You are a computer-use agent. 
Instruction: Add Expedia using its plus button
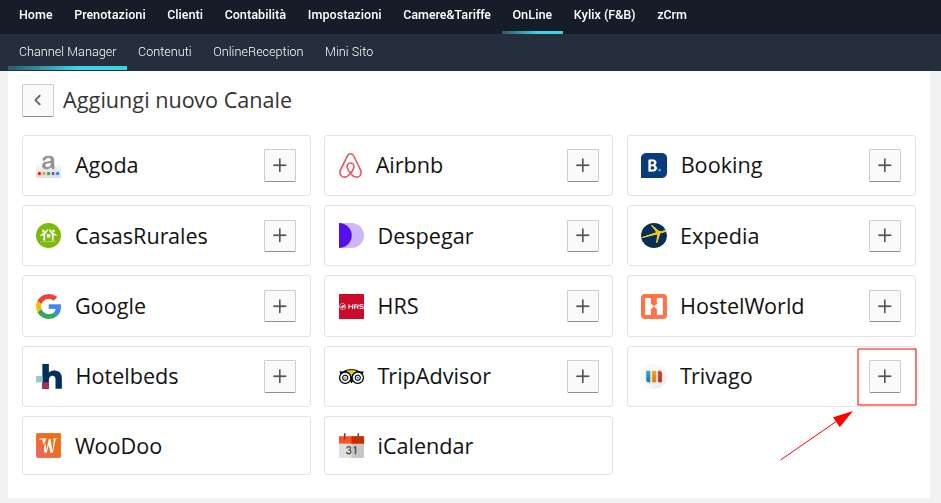(884, 236)
